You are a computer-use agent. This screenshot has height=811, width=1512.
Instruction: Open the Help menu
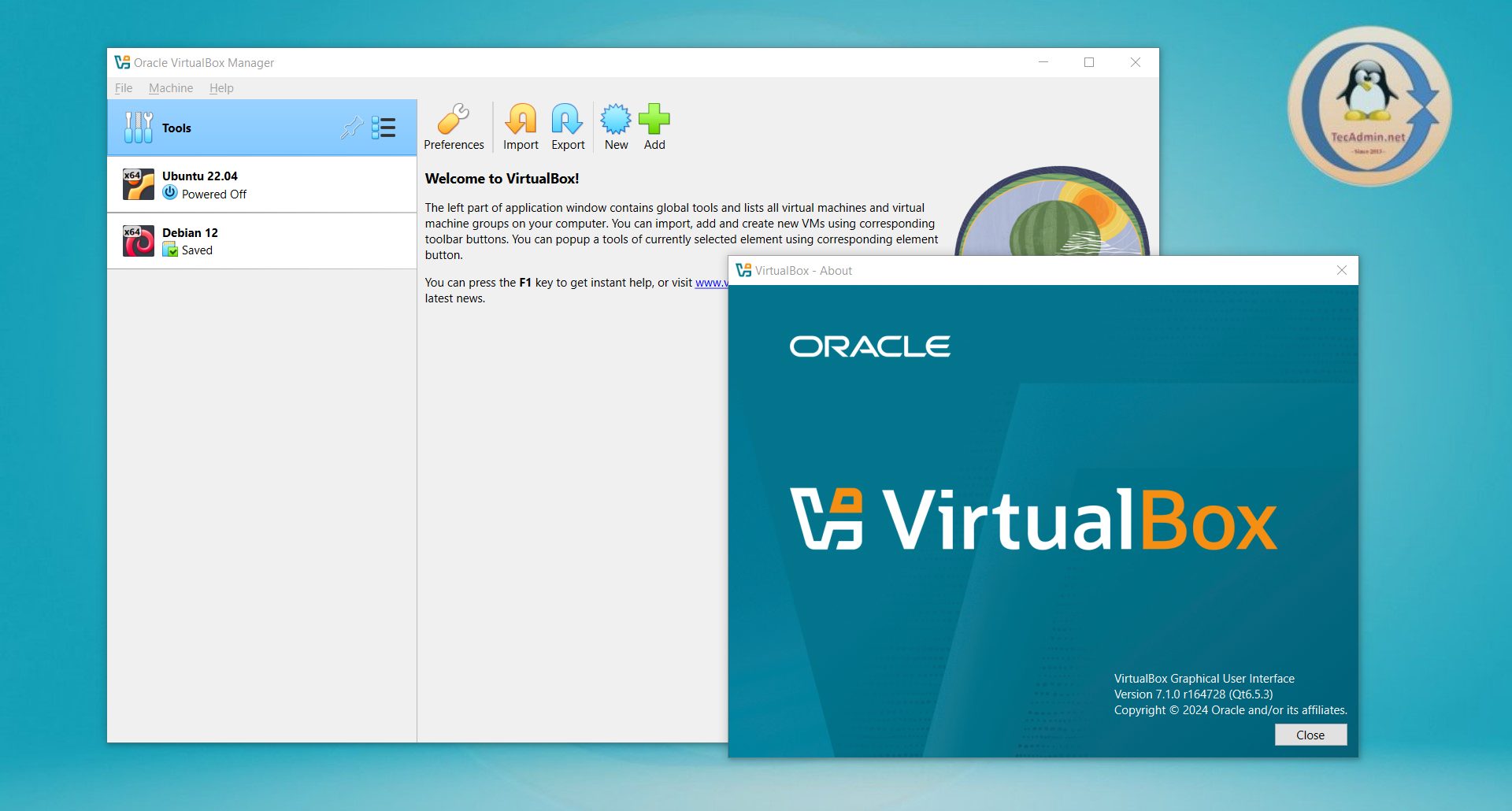pos(221,88)
